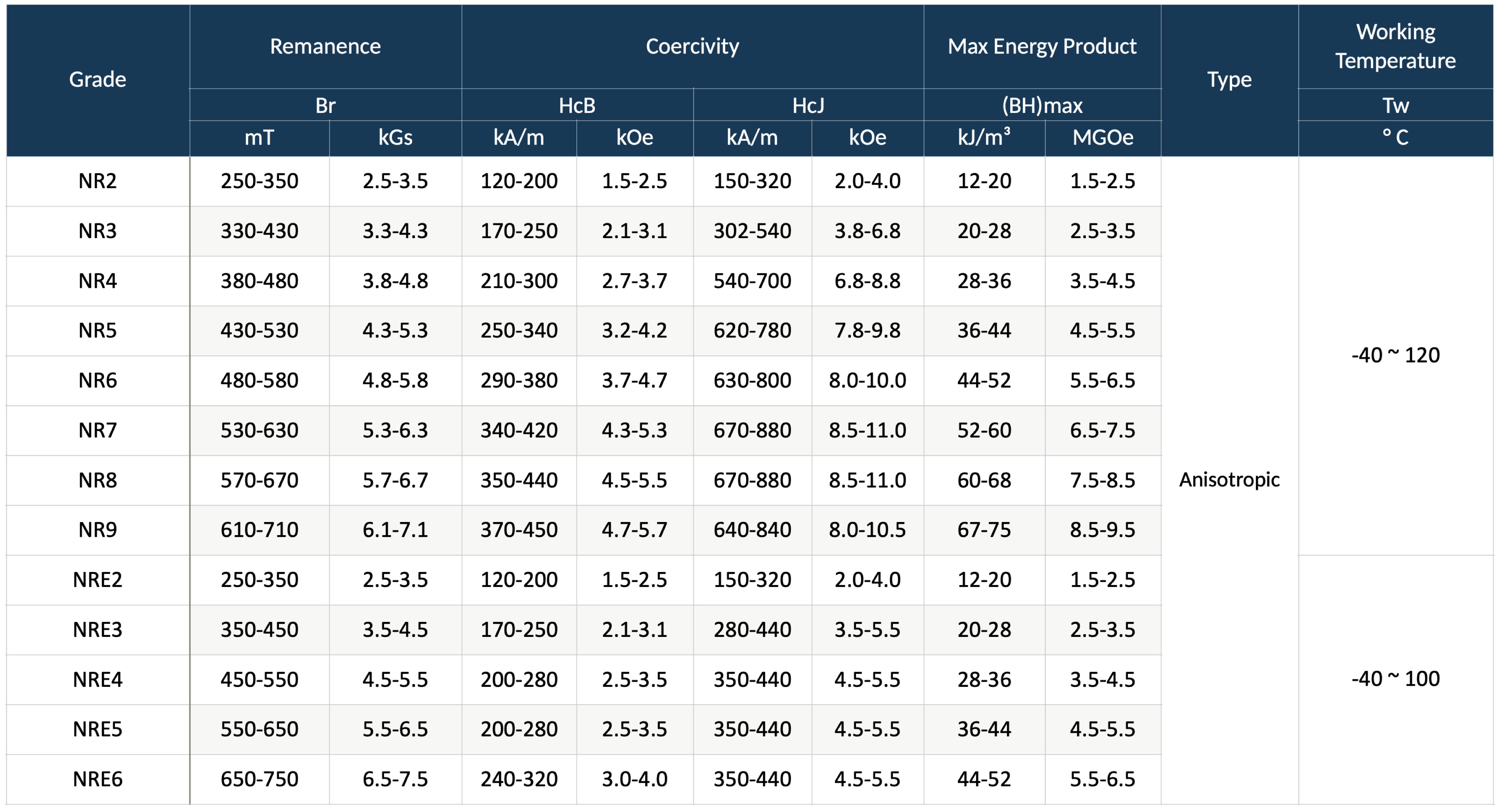The image size is (1498, 812).
Task: Click 240-320 HcB value in NRE6 row
Action: coord(519,780)
